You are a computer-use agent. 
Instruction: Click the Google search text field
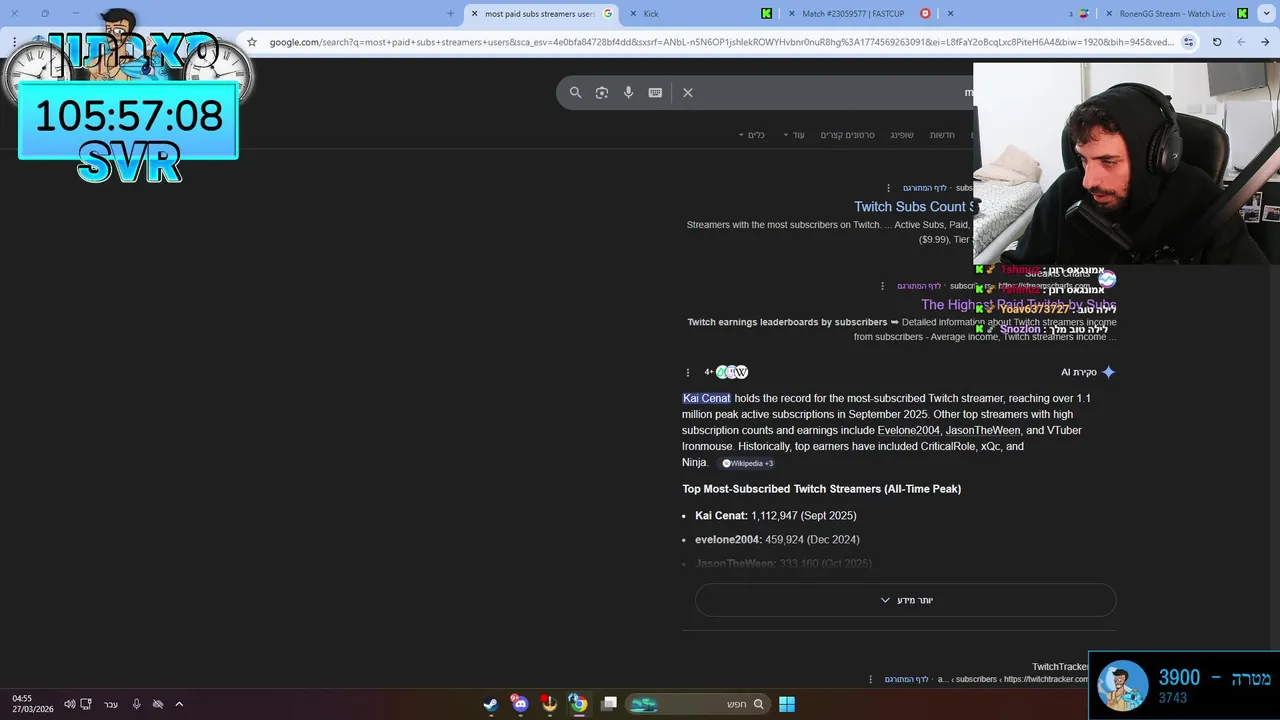(x=835, y=92)
